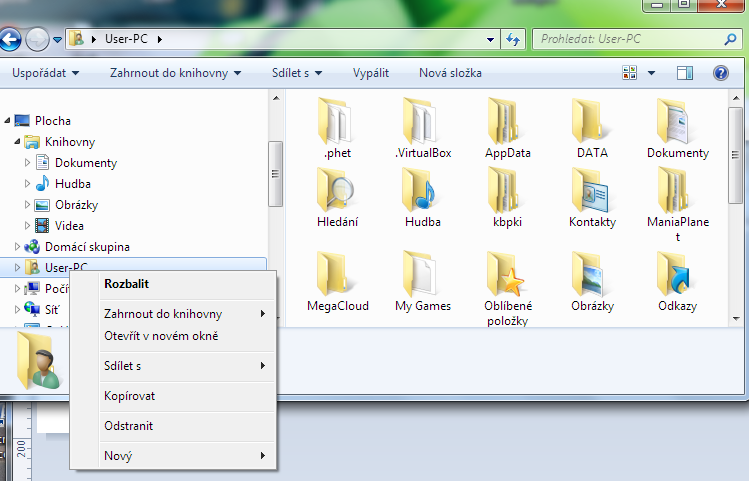Click the large user folder icon in details pane
Screen dimensions: 749x481
[x=39, y=361]
